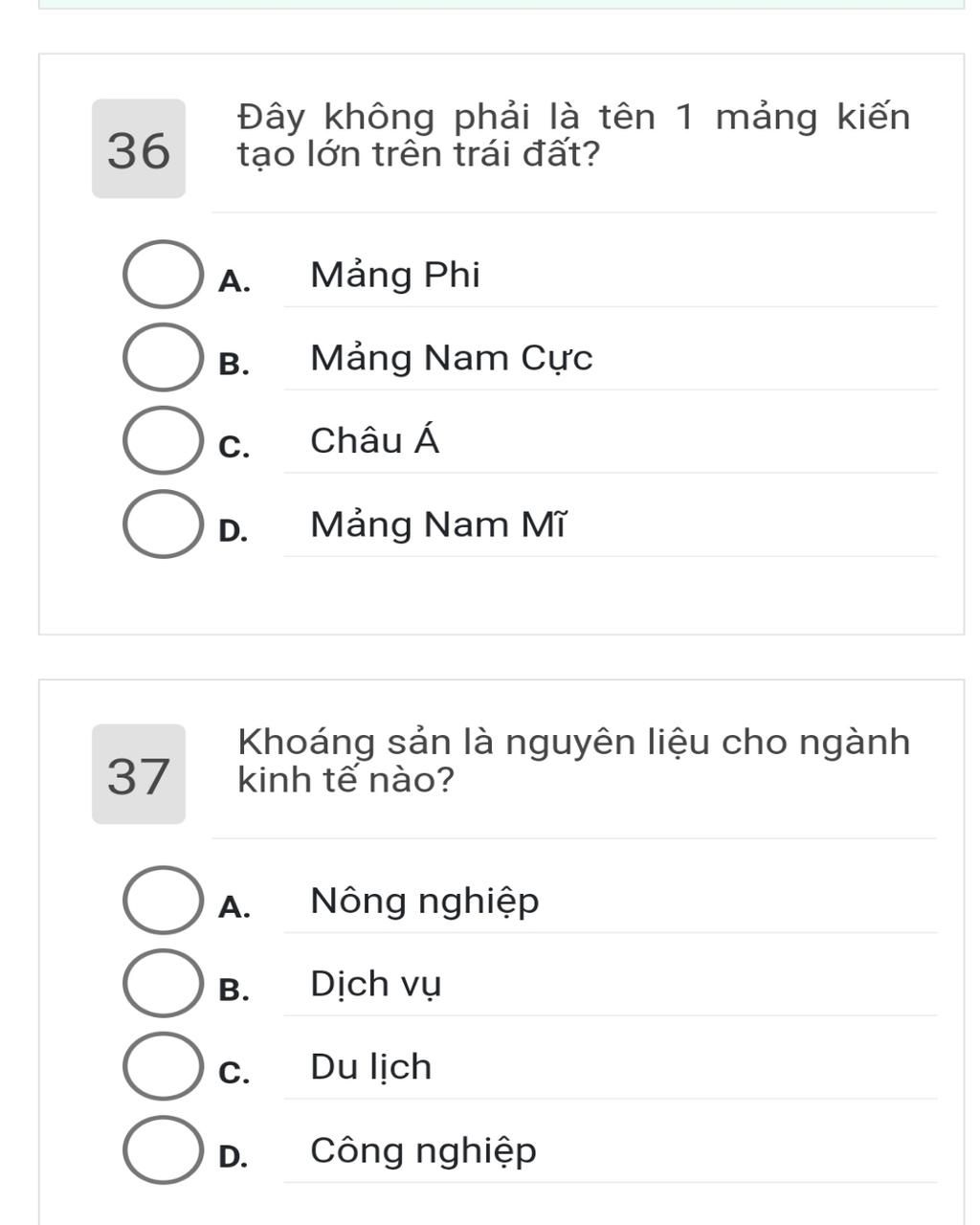Click the "Mảng Nam Cực" answer text

click(452, 359)
